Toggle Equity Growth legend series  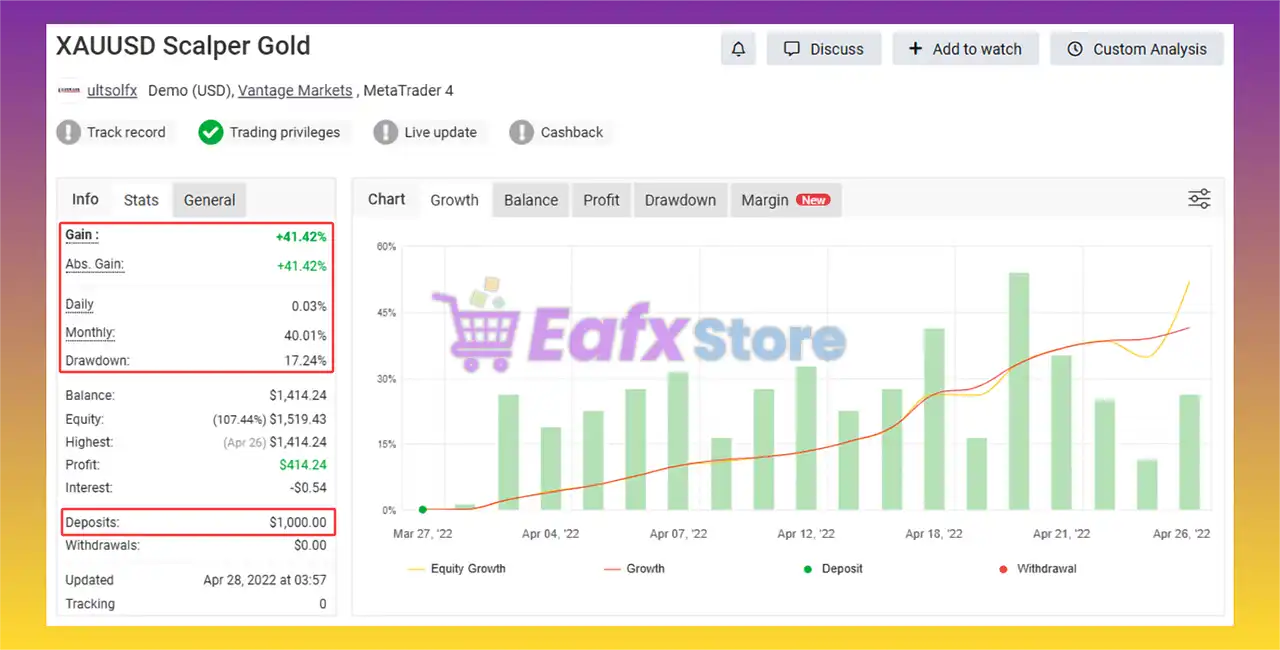[x=457, y=569]
